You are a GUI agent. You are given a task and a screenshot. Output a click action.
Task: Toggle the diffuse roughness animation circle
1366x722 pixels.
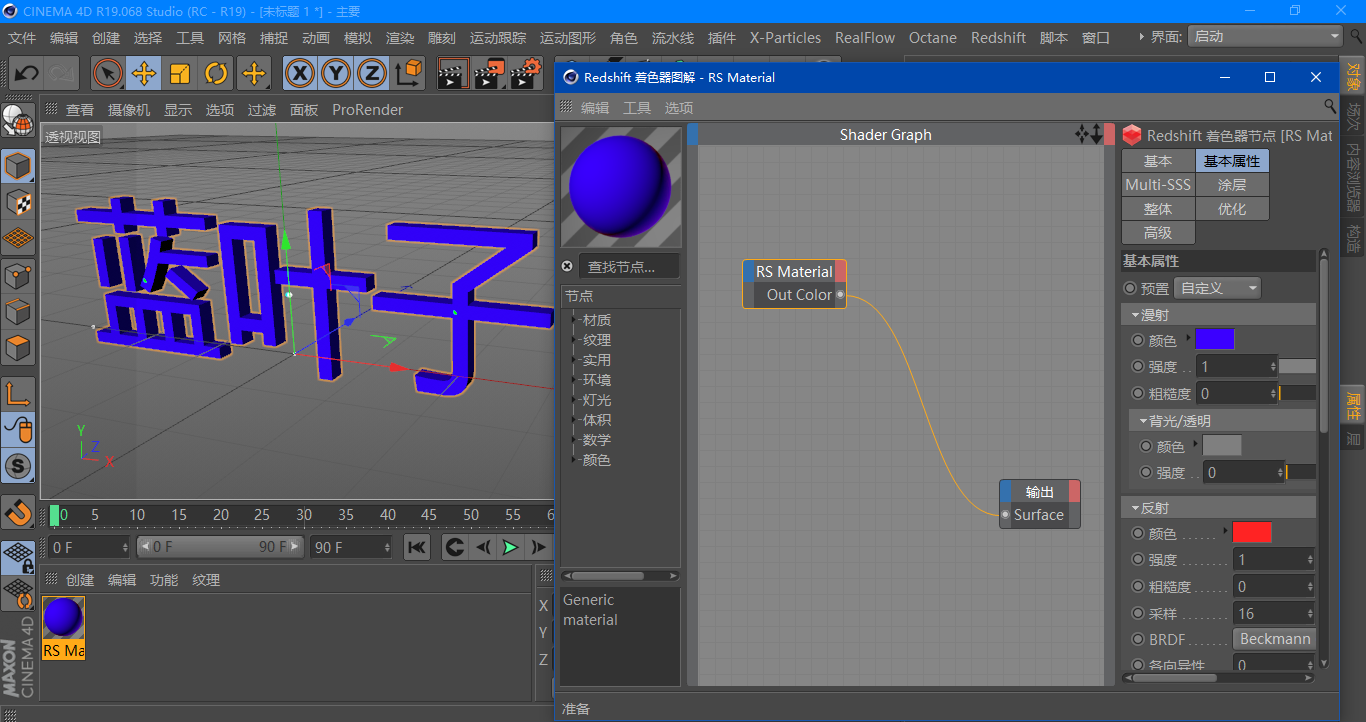click(x=1138, y=393)
